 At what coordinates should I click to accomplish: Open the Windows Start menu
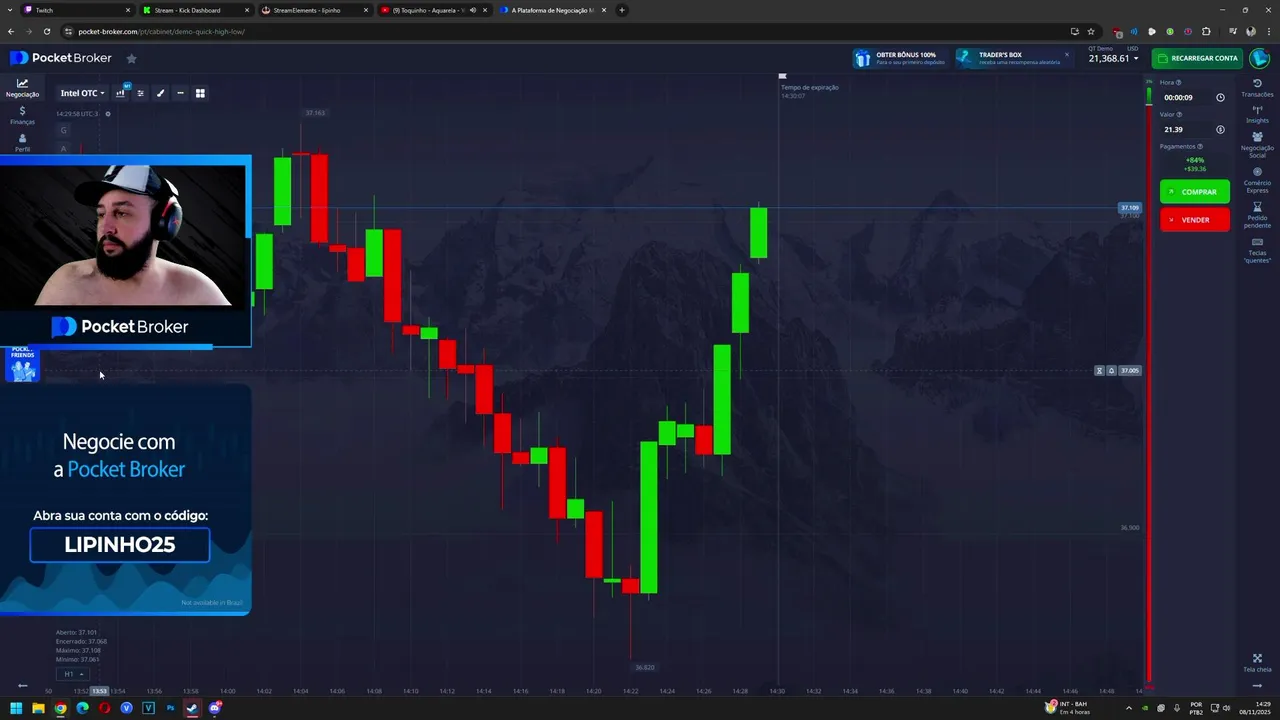pos(17,708)
